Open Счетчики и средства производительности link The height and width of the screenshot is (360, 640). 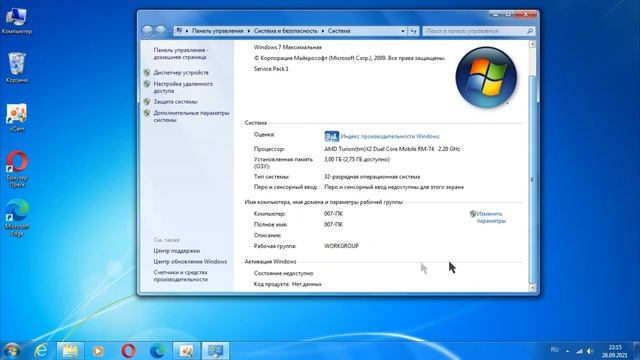click(180, 276)
